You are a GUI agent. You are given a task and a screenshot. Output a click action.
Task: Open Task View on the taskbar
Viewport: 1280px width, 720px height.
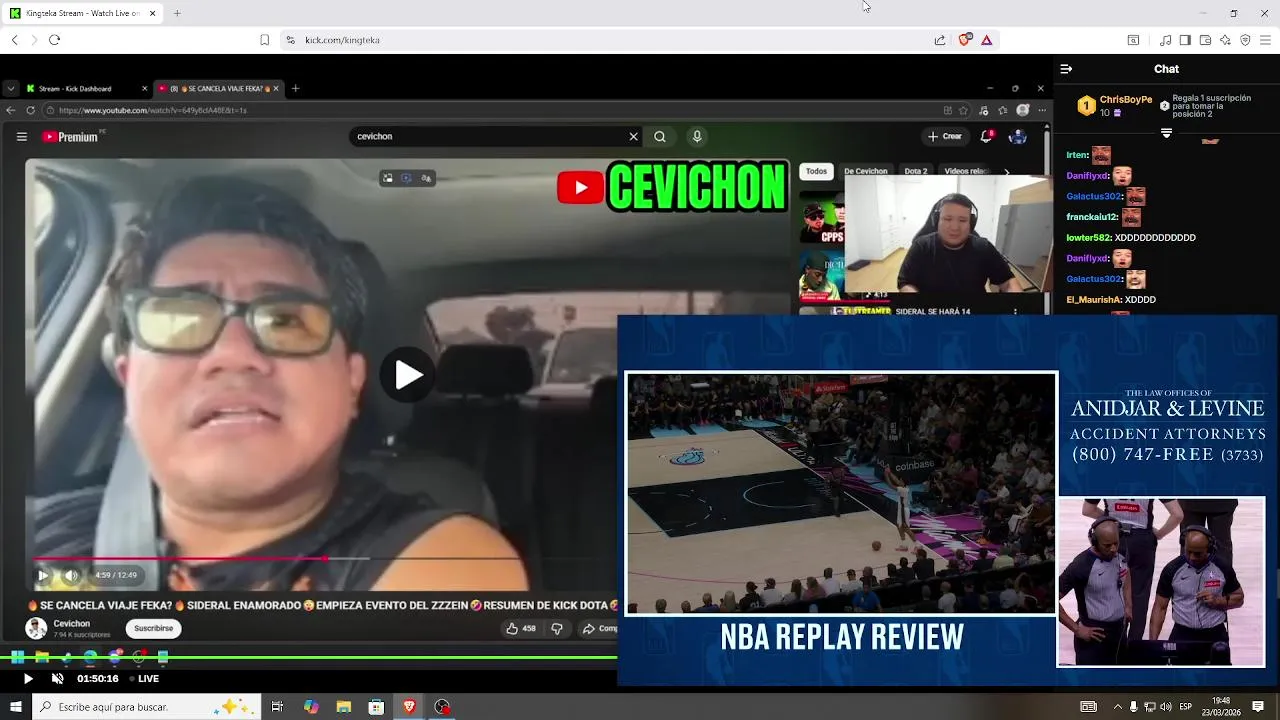click(277, 707)
